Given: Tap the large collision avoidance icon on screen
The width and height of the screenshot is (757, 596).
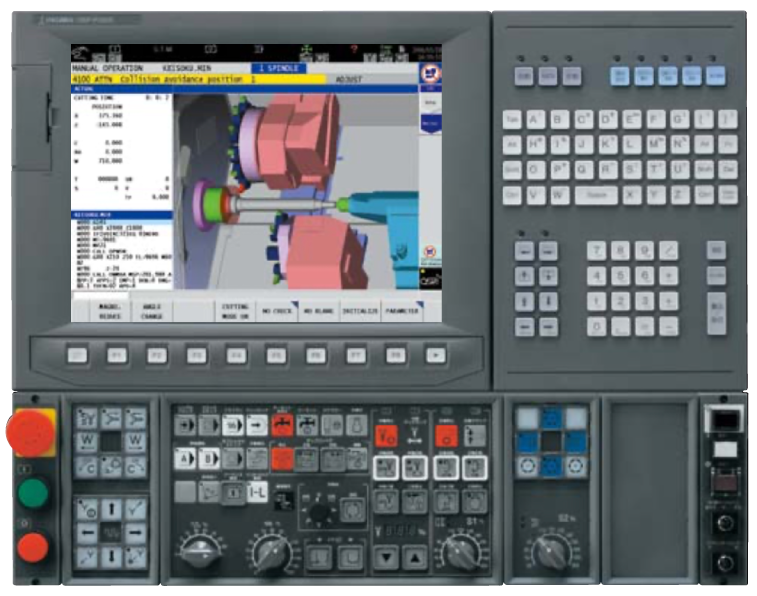Looking at the screenshot, I should pyautogui.click(x=430, y=73).
